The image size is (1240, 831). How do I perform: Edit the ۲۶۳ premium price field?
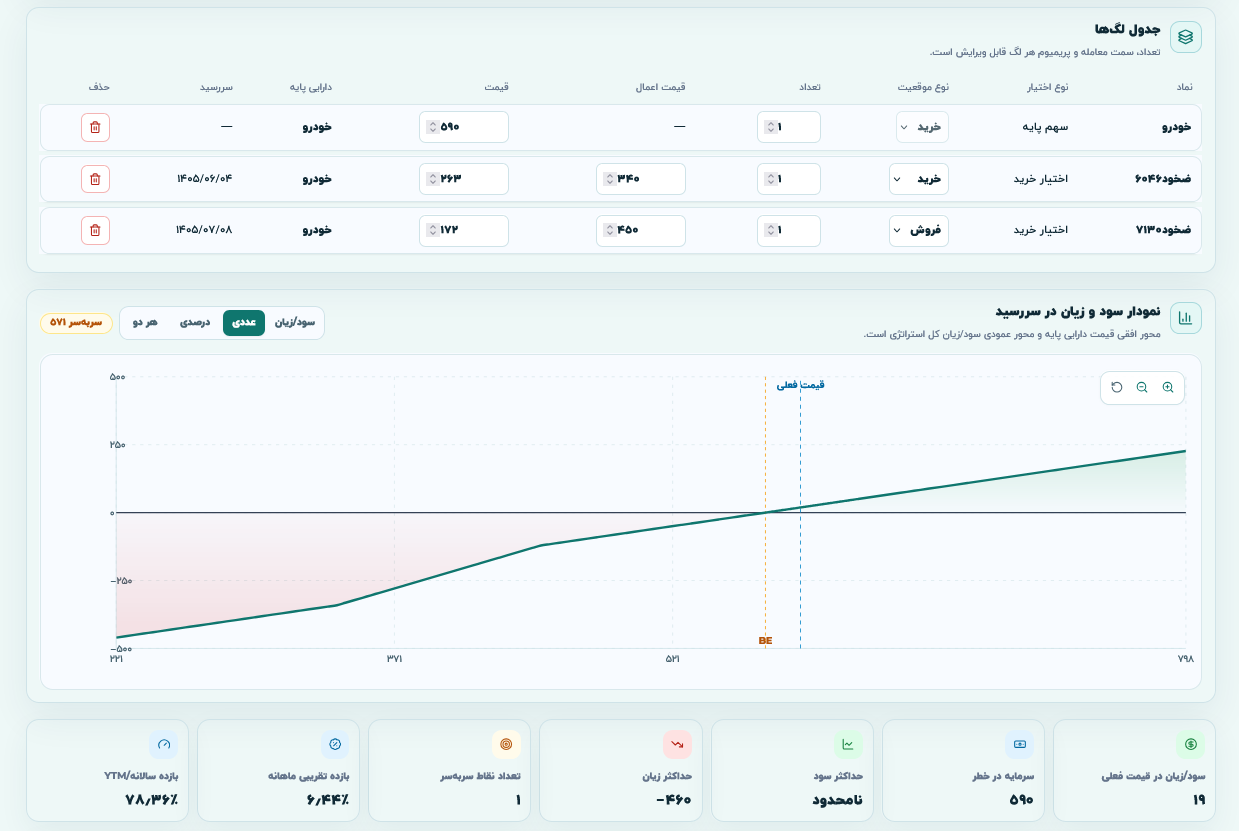click(x=464, y=179)
